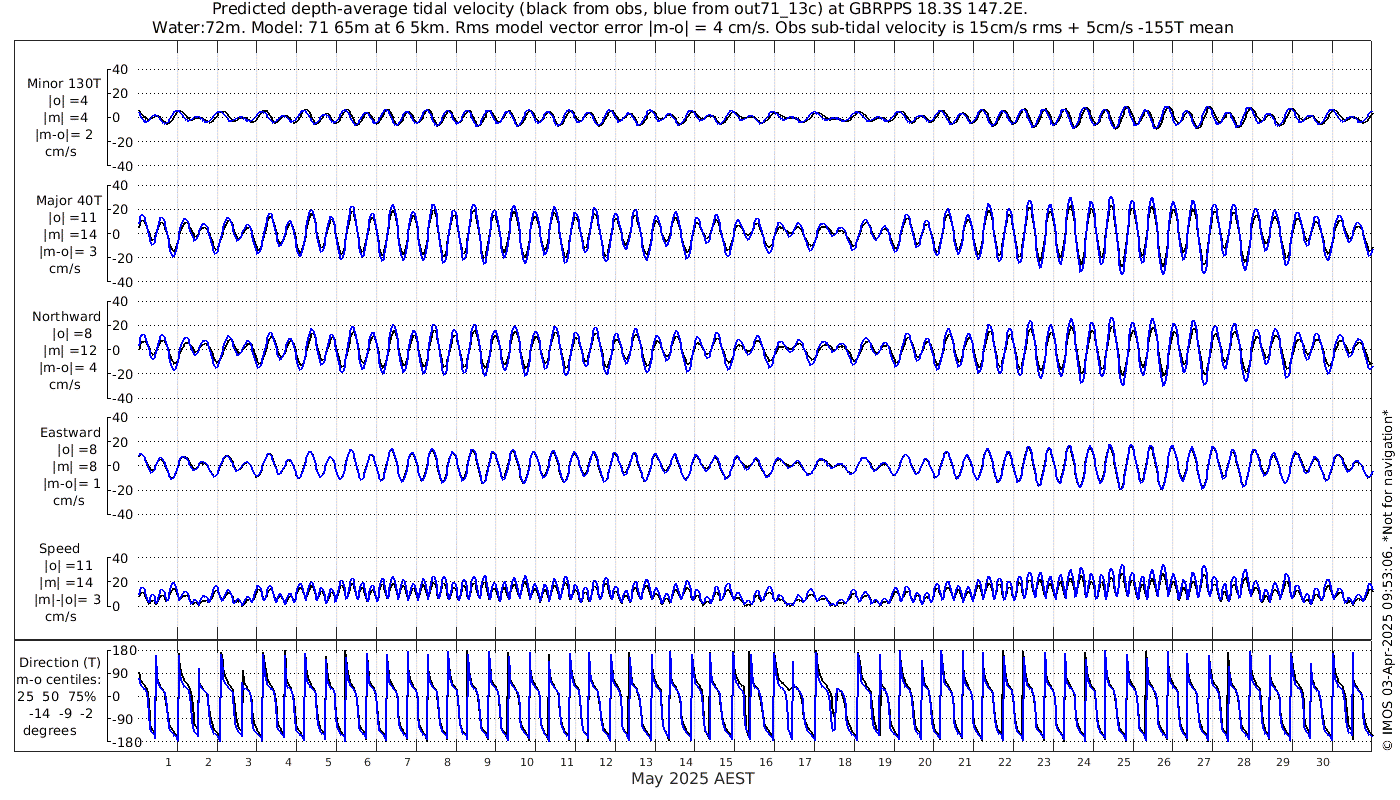Image resolution: width=1400 pixels, height=800 pixels.
Task: Click the "40" tick on the Minor 130T axis
Action: pos(122,70)
